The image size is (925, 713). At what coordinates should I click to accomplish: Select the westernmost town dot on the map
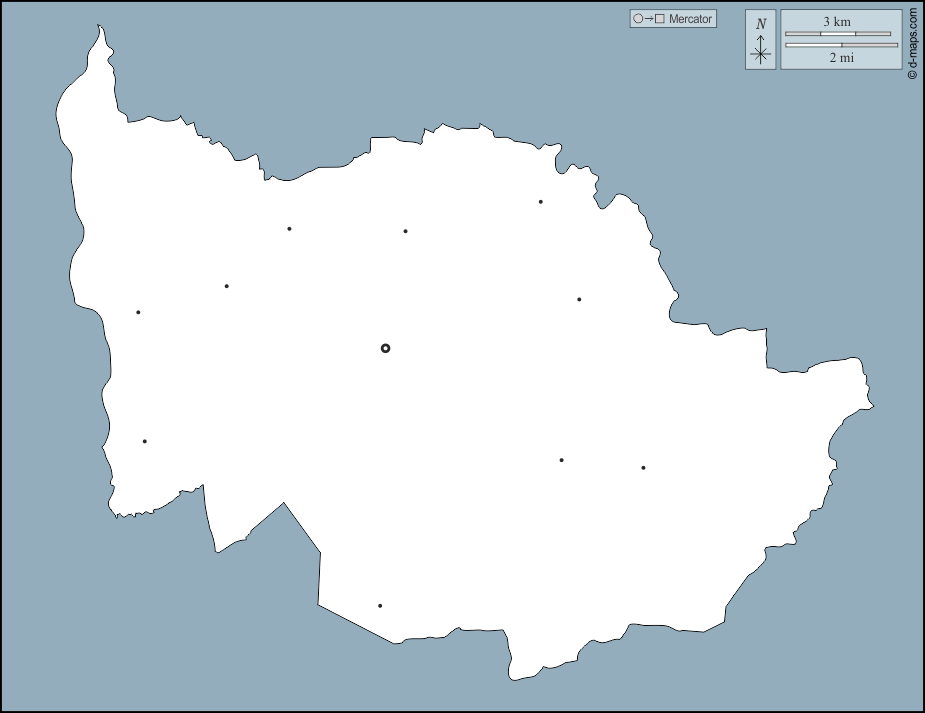point(138,312)
